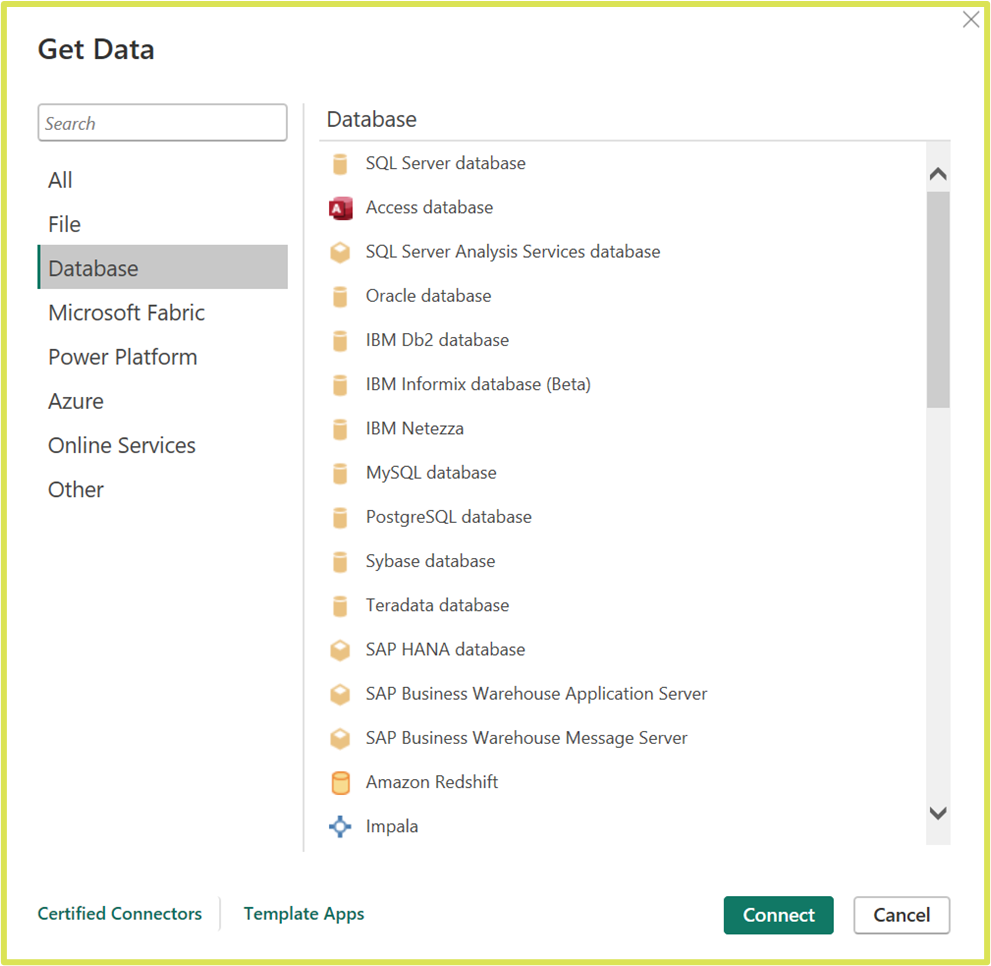991x966 pixels.
Task: Click the PostgreSQL database icon
Action: (340, 518)
